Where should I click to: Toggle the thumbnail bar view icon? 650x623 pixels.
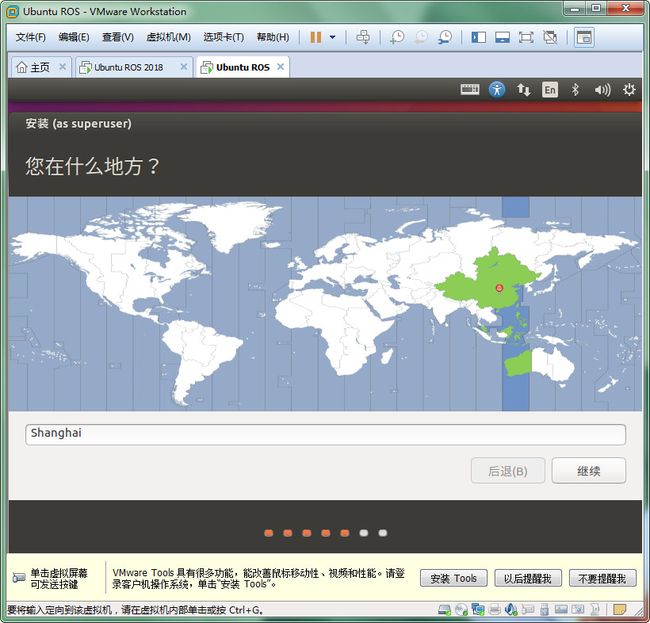click(x=502, y=37)
